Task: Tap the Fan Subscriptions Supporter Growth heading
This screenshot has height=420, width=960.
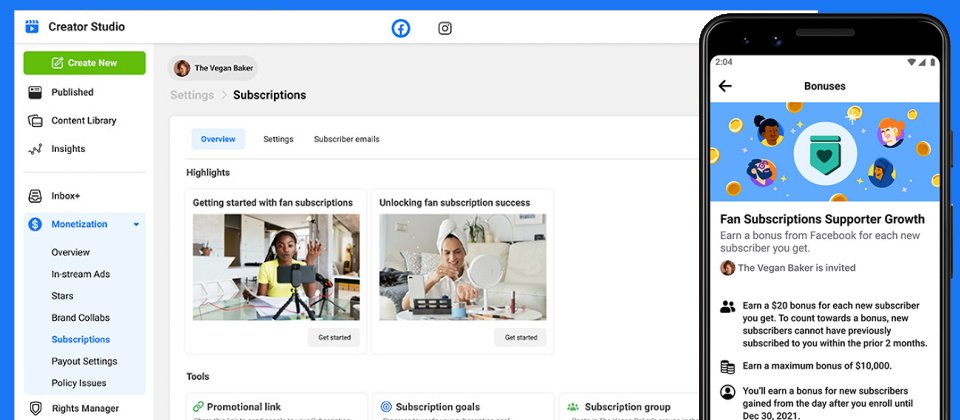Action: coord(822,219)
